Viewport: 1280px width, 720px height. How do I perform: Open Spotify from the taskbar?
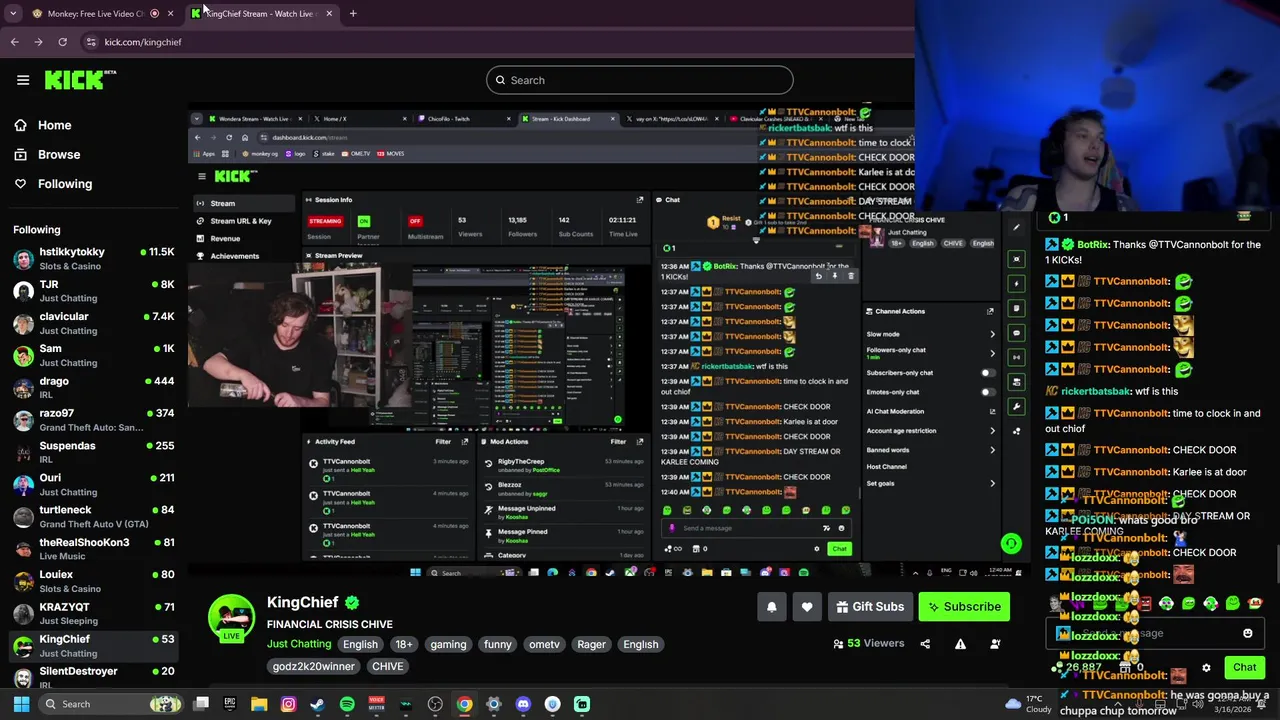347,704
